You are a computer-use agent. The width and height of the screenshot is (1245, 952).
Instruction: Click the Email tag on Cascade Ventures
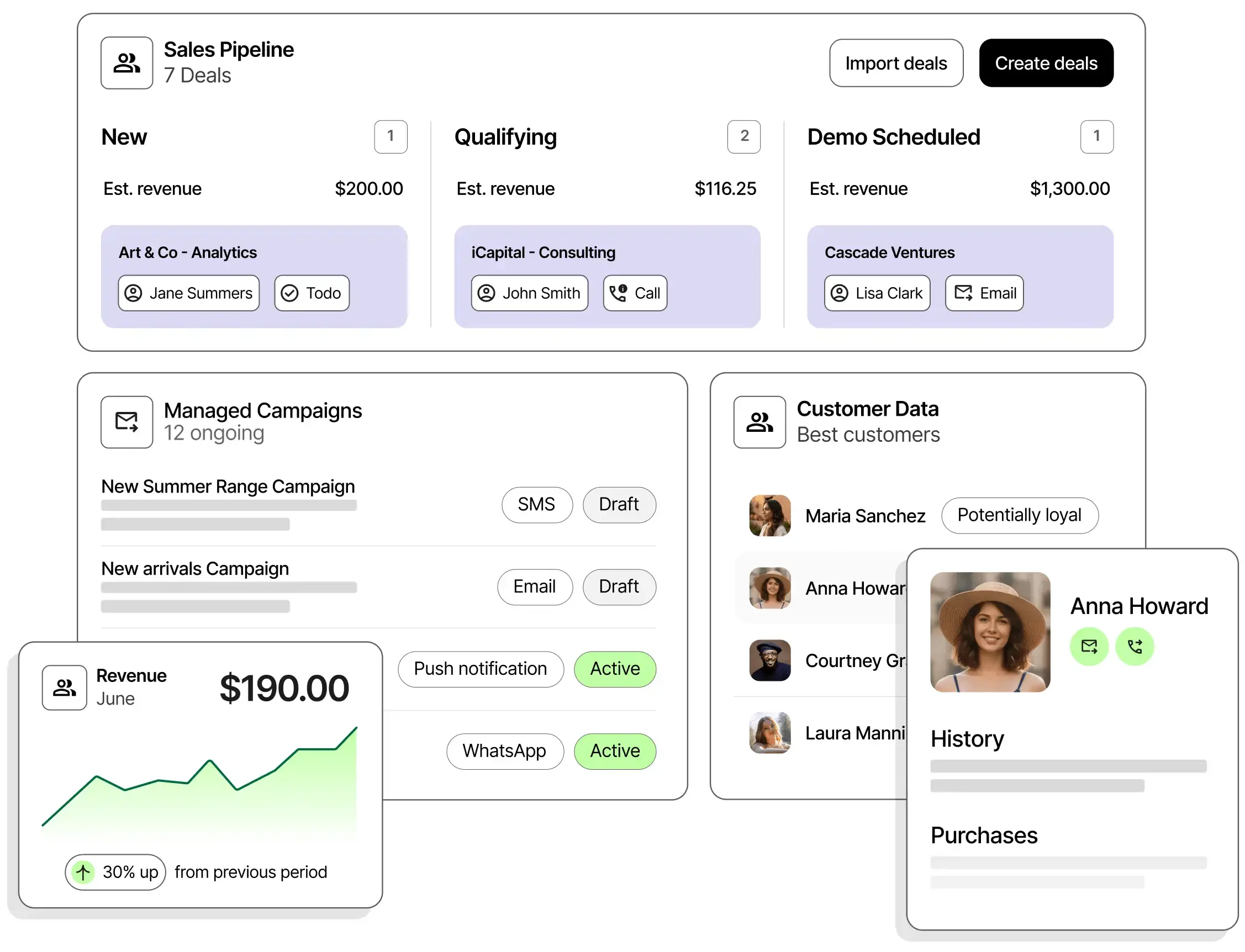coord(984,293)
